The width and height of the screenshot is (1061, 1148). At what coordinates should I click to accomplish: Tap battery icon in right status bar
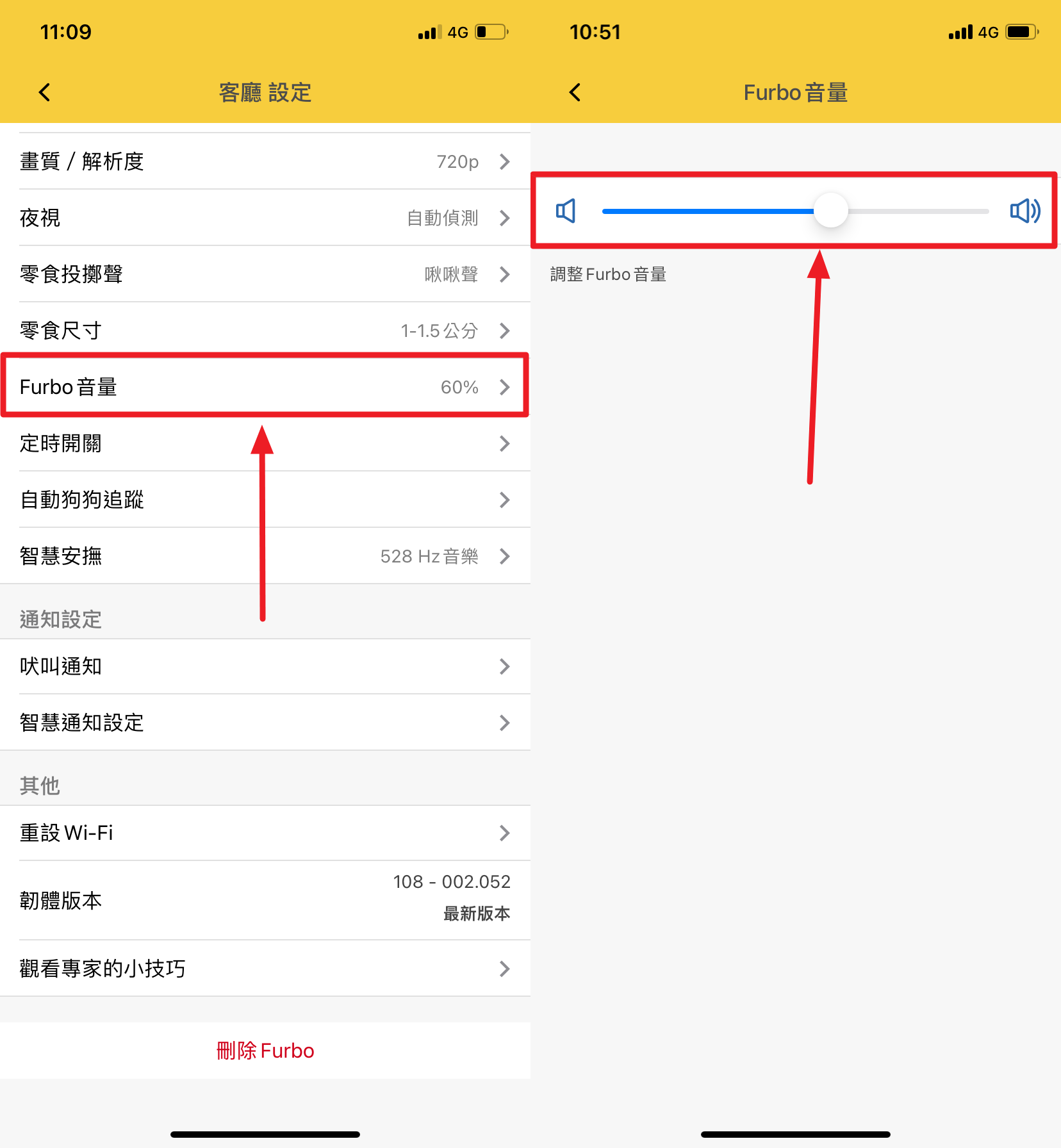pyautogui.click(x=1022, y=32)
